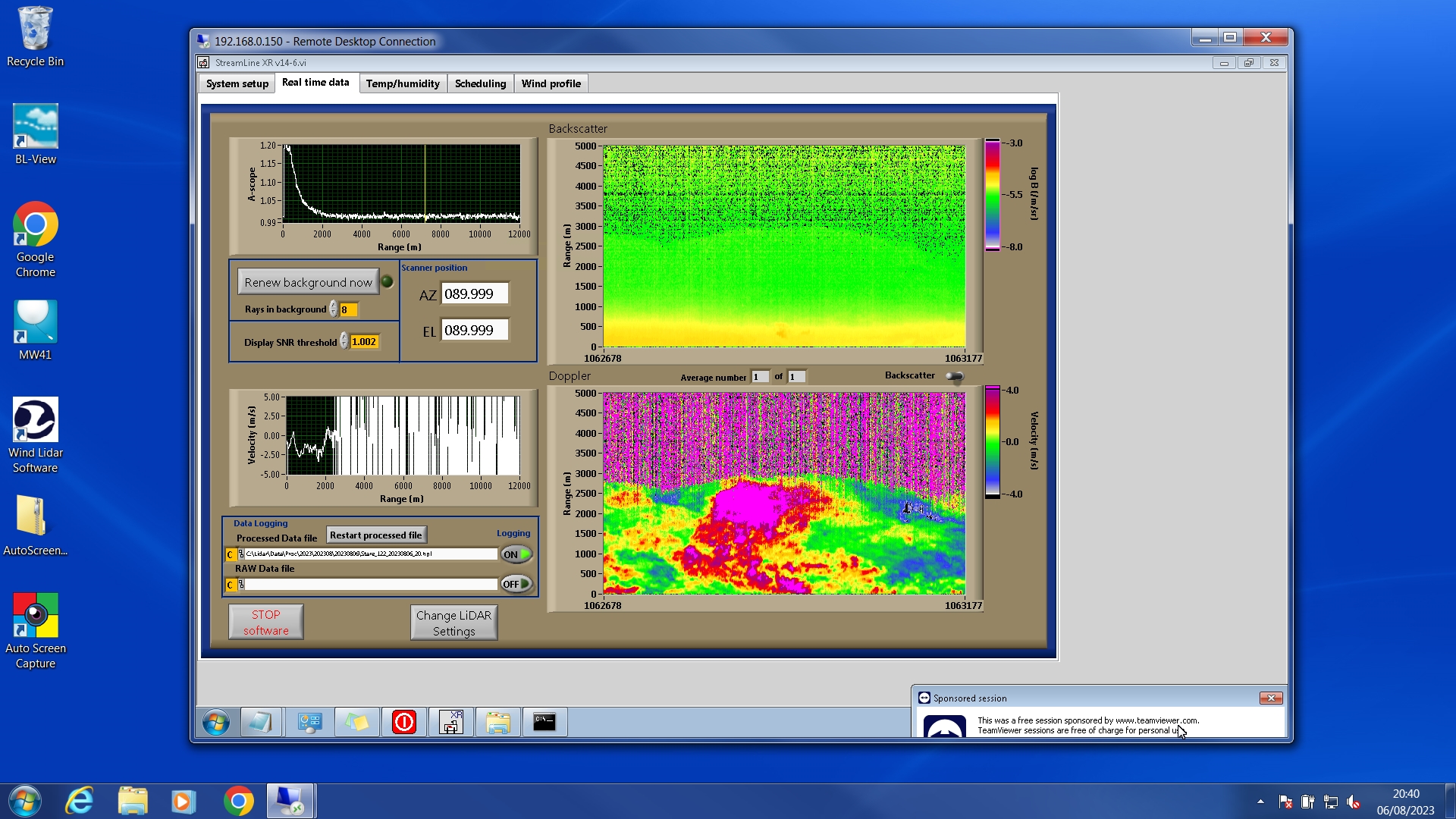Open the red power icon in remote taskbar

pos(404,722)
